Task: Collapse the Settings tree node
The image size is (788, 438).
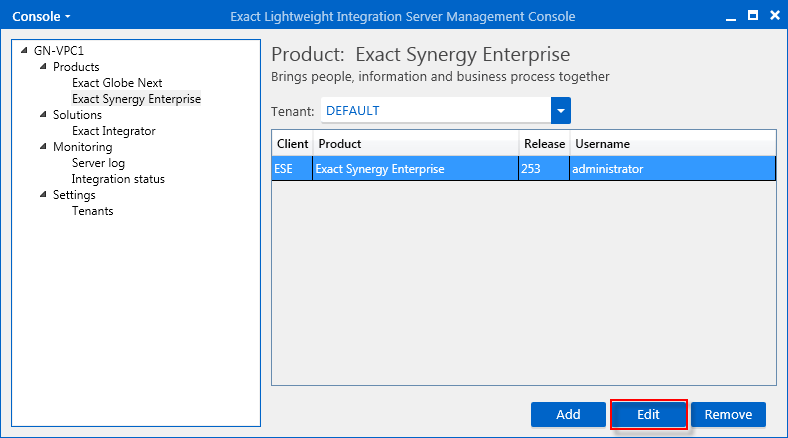Action: pyautogui.click(x=43, y=195)
